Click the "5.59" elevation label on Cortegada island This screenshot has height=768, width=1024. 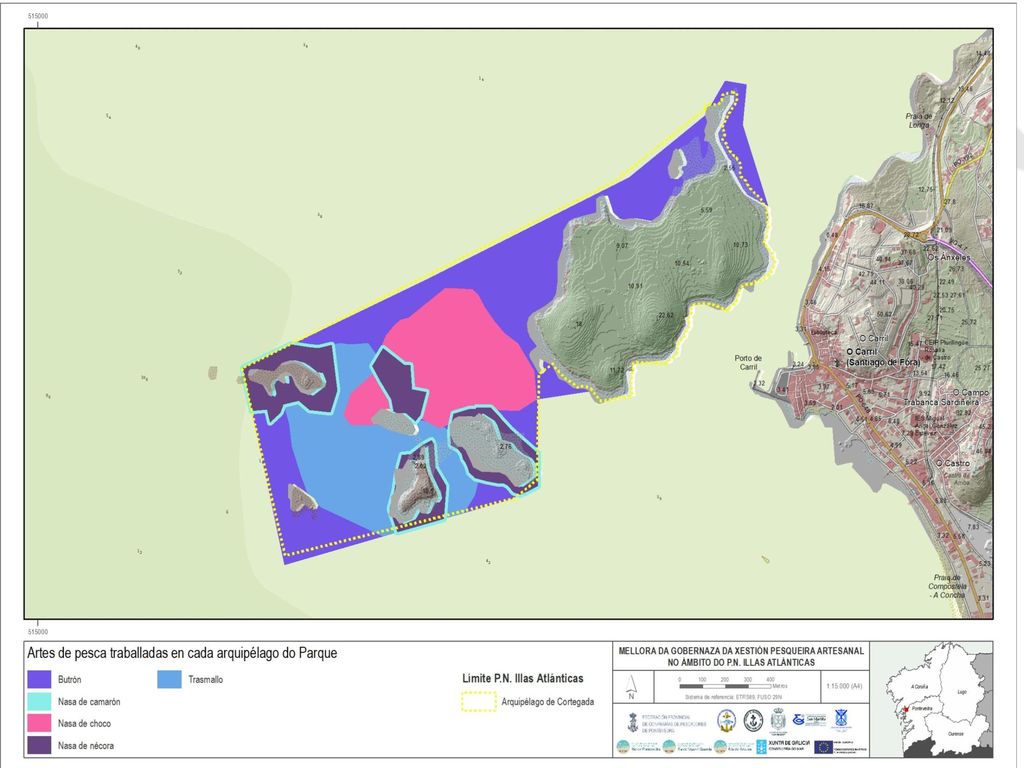[x=707, y=210]
